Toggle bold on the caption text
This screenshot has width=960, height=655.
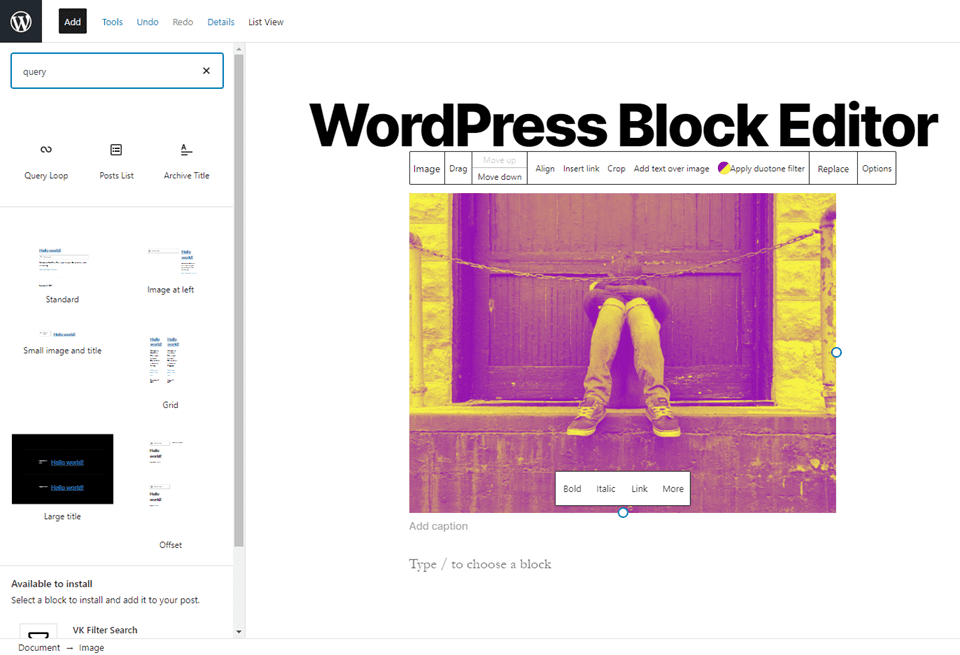click(572, 488)
